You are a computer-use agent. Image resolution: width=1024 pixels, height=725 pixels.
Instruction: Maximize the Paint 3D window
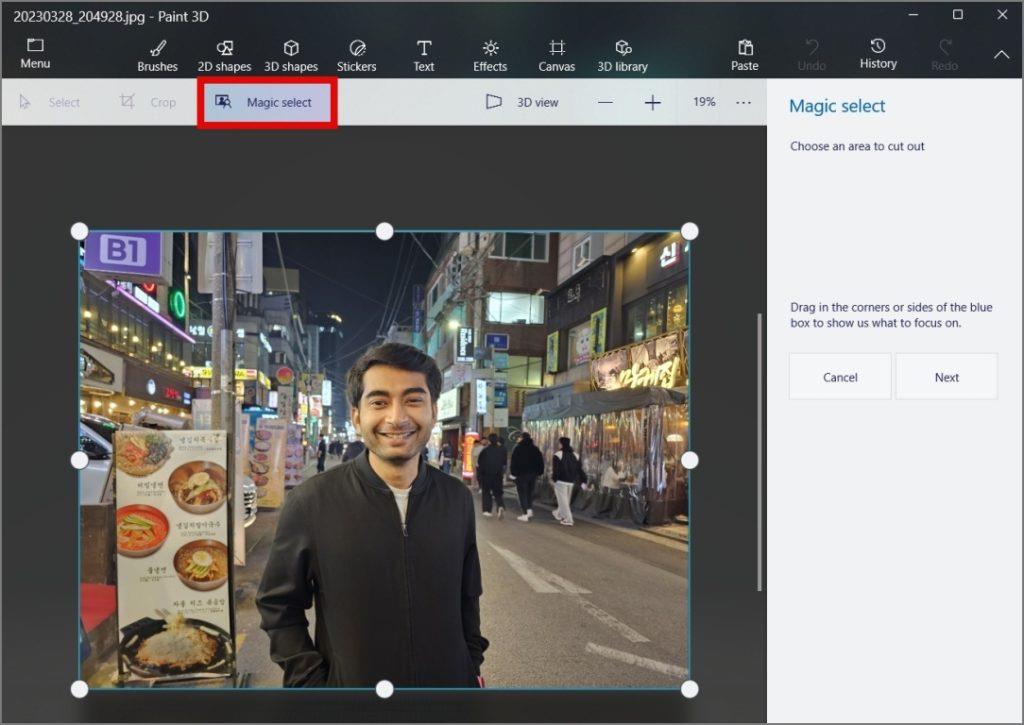click(x=957, y=14)
